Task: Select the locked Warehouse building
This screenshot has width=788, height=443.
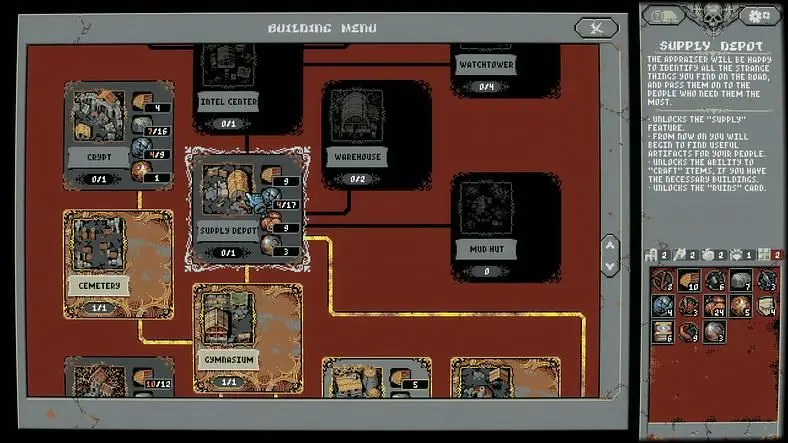Action: click(377, 136)
